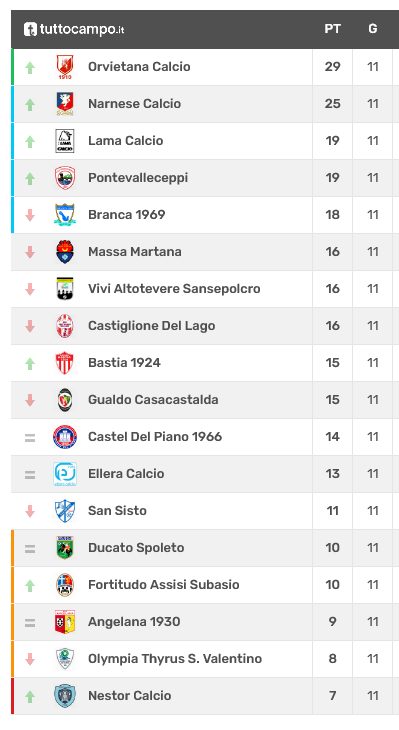Click the San Sisto team crest
The width and height of the screenshot is (399, 730).
(x=65, y=511)
